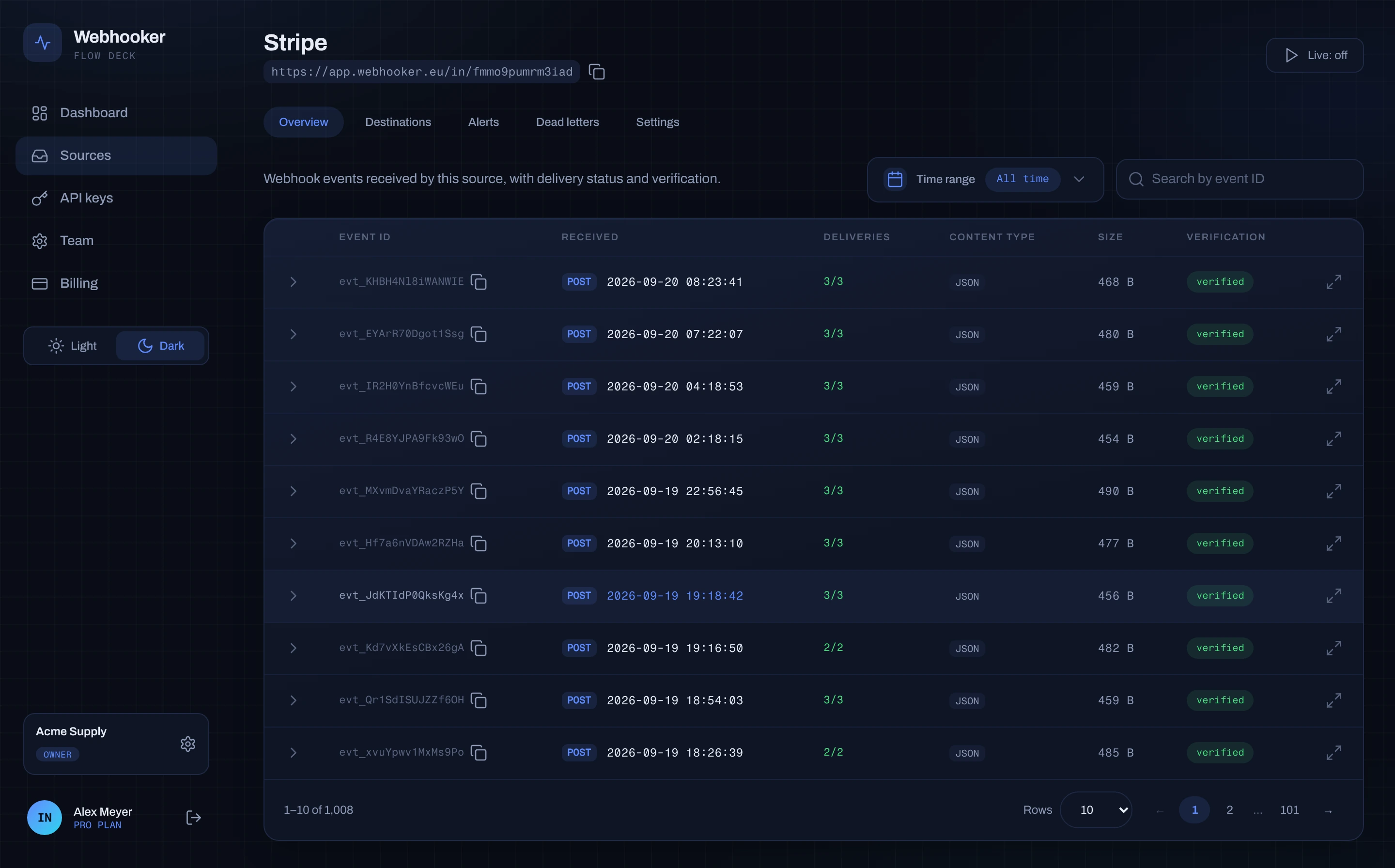The image size is (1395, 868).
Task: Click the '1–10 of 1,008' count
Action: [318, 810]
